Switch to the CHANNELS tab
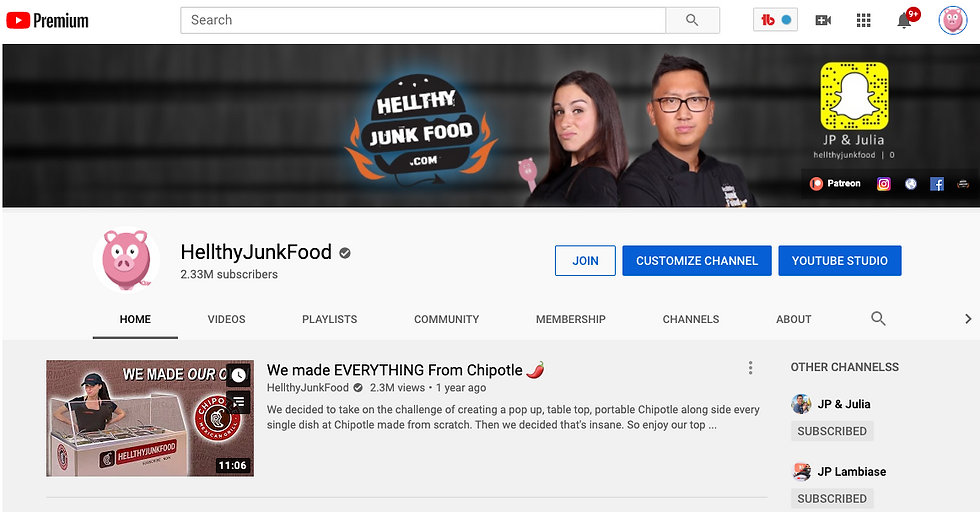Image resolution: width=980 pixels, height=512 pixels. coord(691,319)
